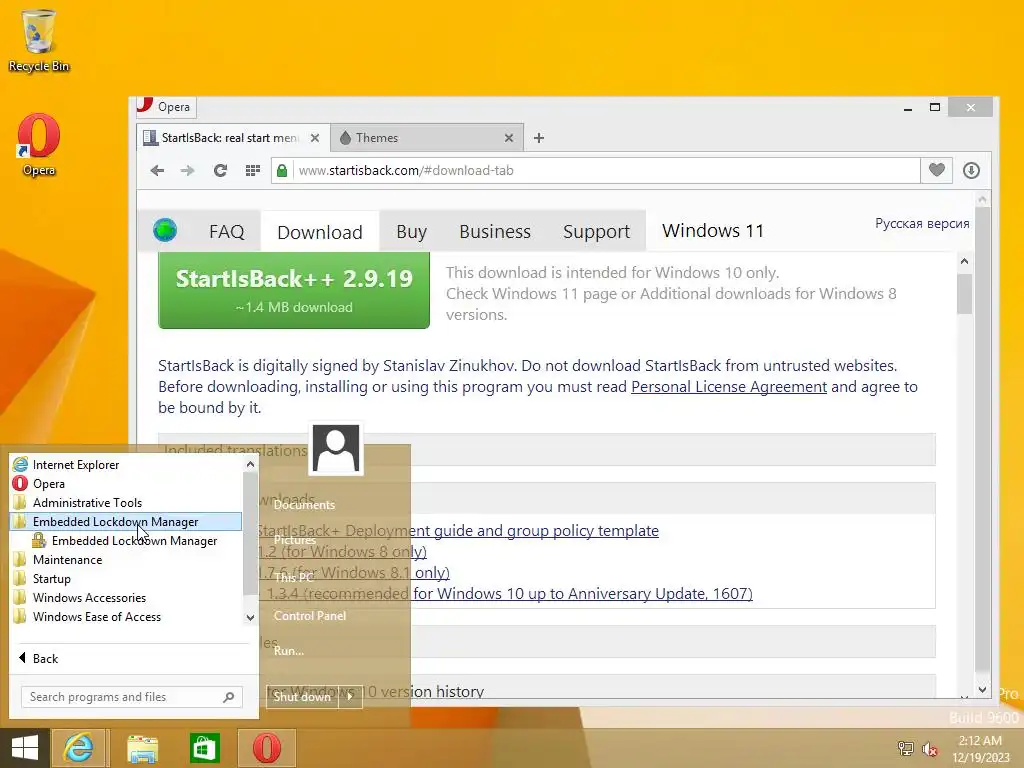
Task: Click down arrow of Start menu programs scrollbar
Action: 250,617
